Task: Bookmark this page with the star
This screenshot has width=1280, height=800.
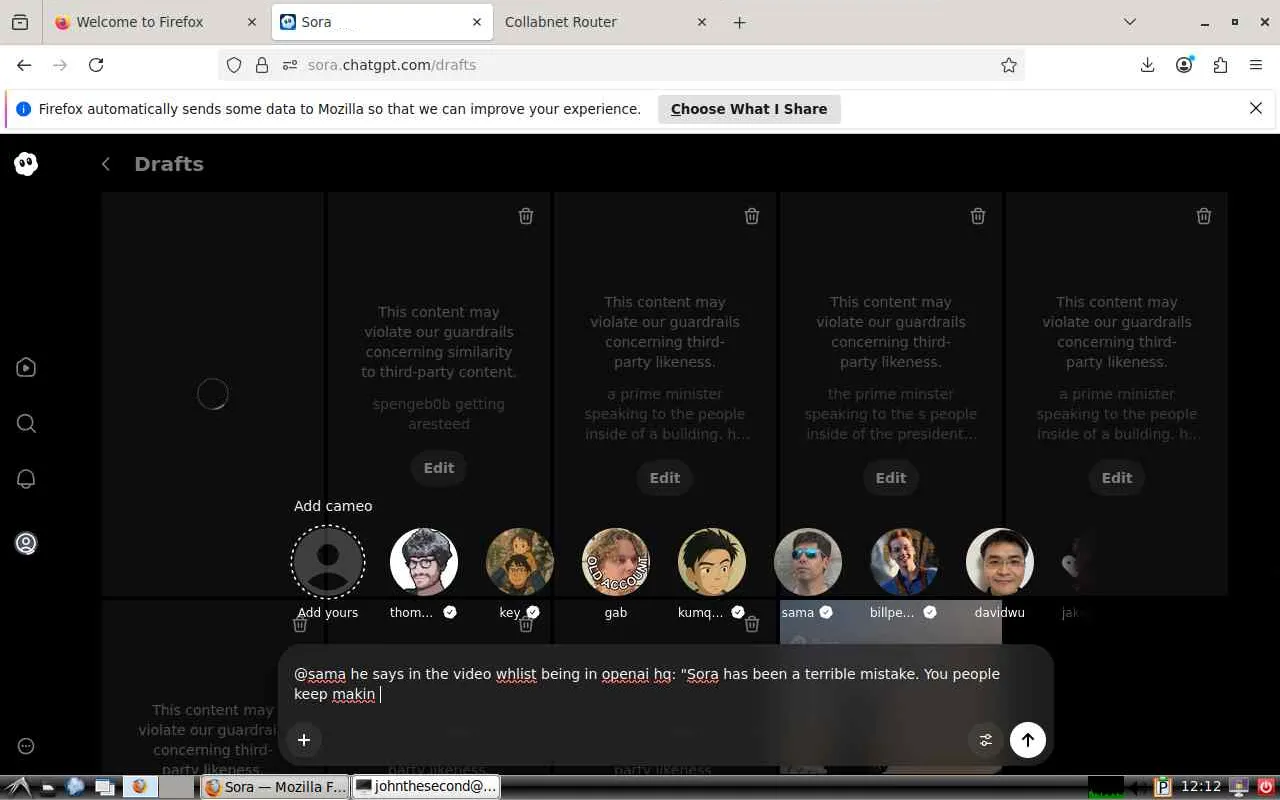Action: pyautogui.click(x=1009, y=65)
